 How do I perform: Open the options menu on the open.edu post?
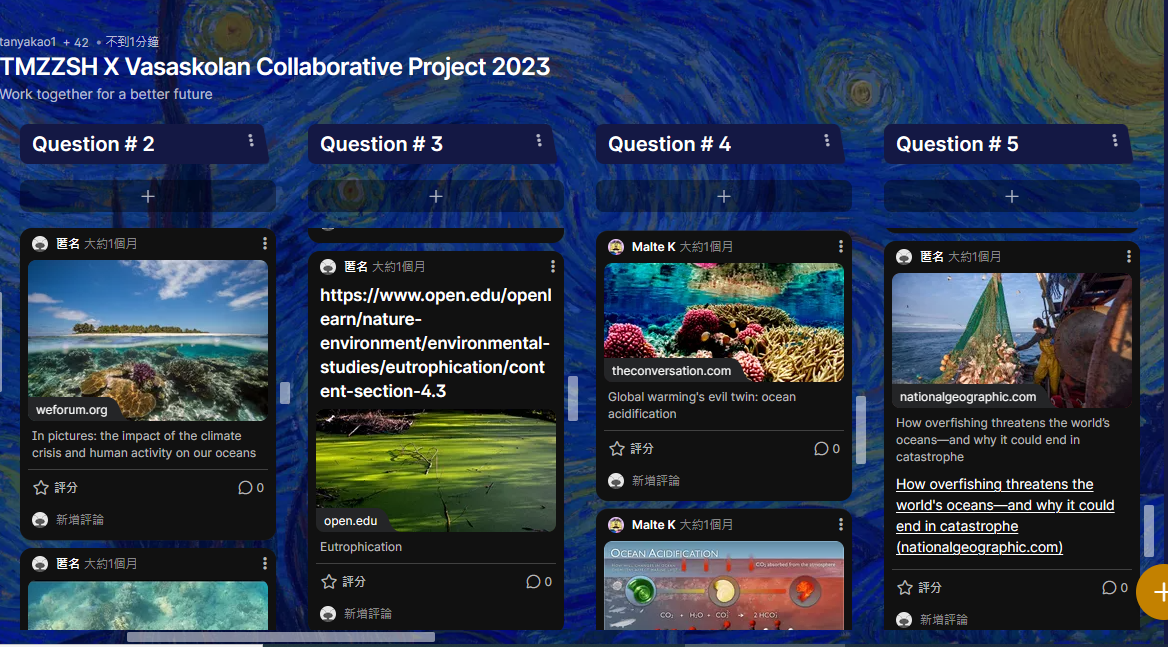pos(552,267)
